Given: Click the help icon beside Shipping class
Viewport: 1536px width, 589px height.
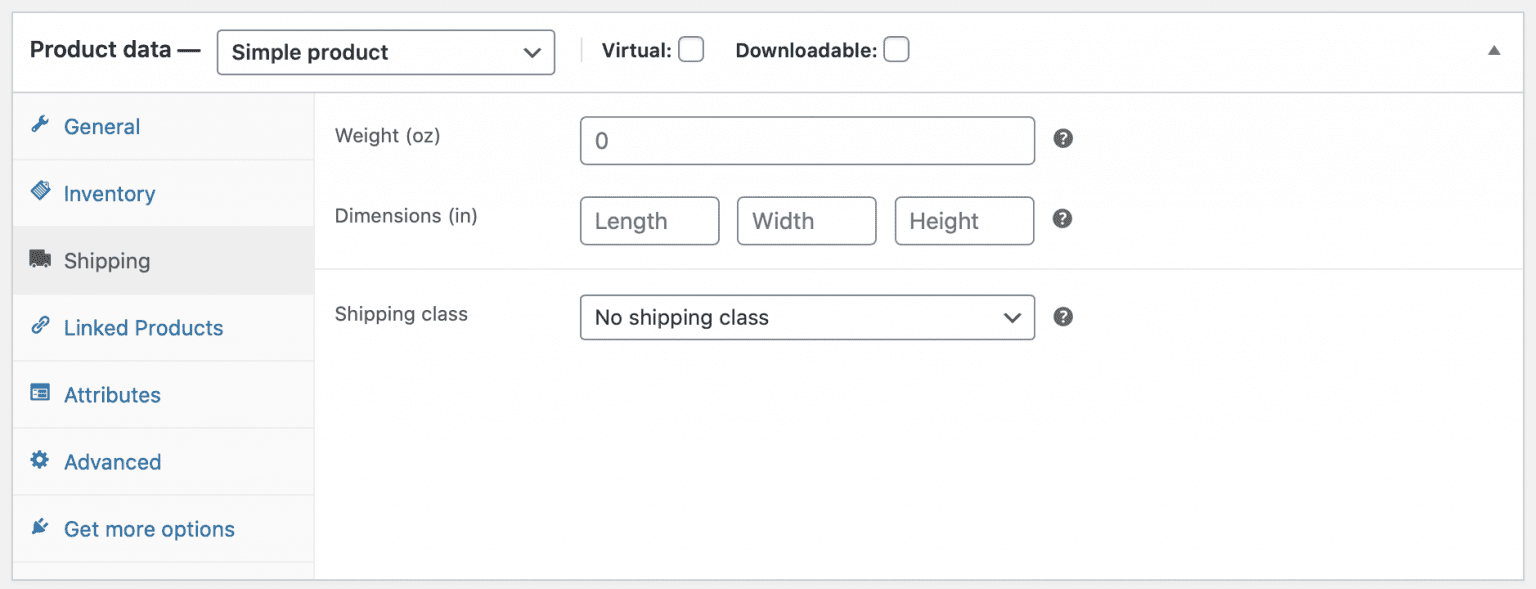Looking at the screenshot, I should click(1062, 316).
